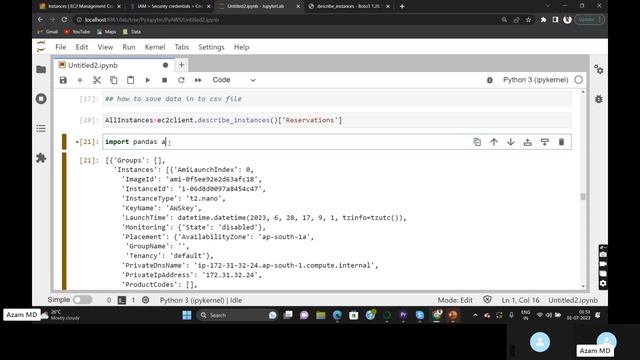This screenshot has width=640, height=360.
Task: Open File Explorer from the taskbar
Action: (321, 315)
